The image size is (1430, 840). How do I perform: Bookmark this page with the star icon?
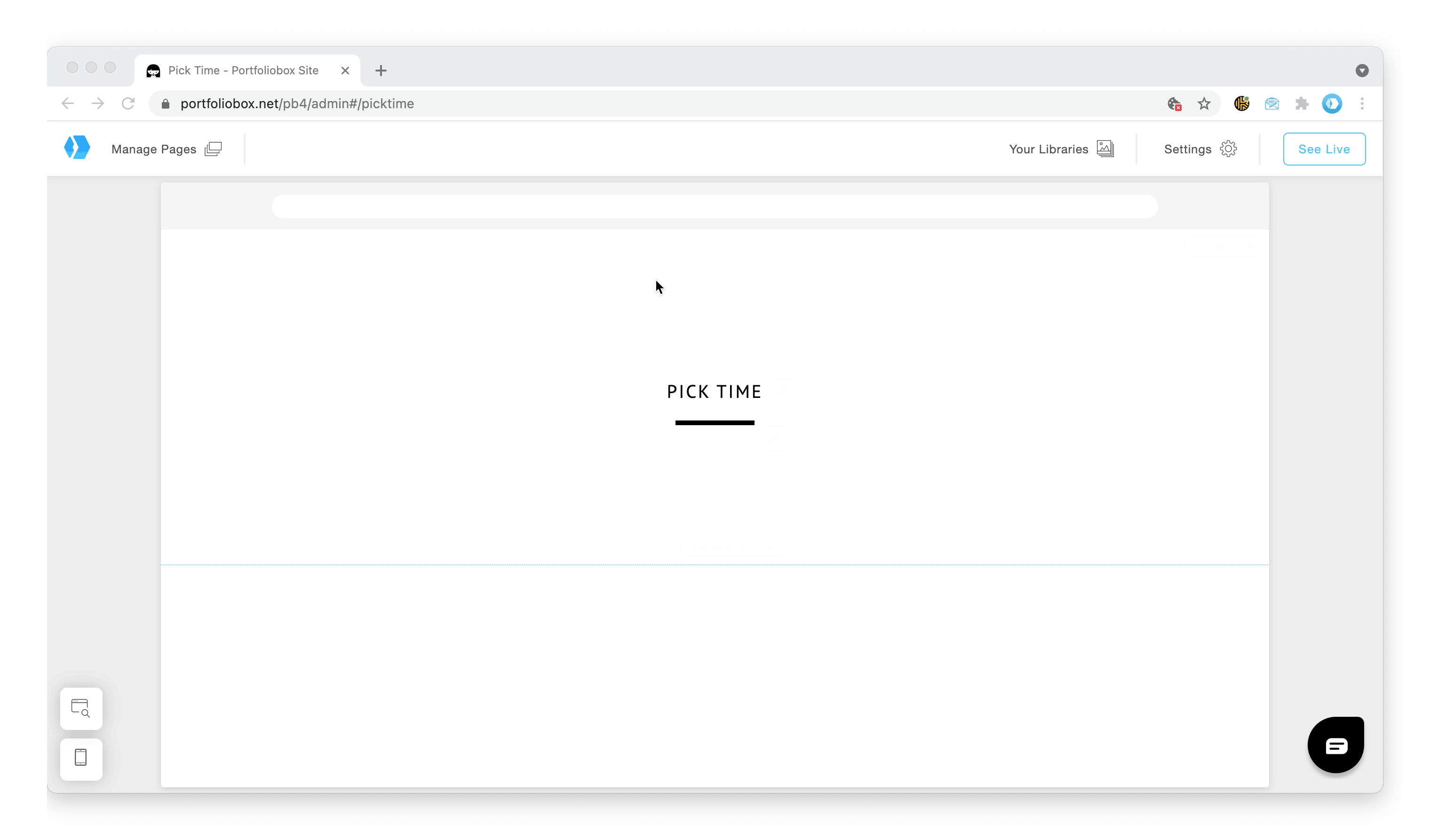pos(1204,104)
